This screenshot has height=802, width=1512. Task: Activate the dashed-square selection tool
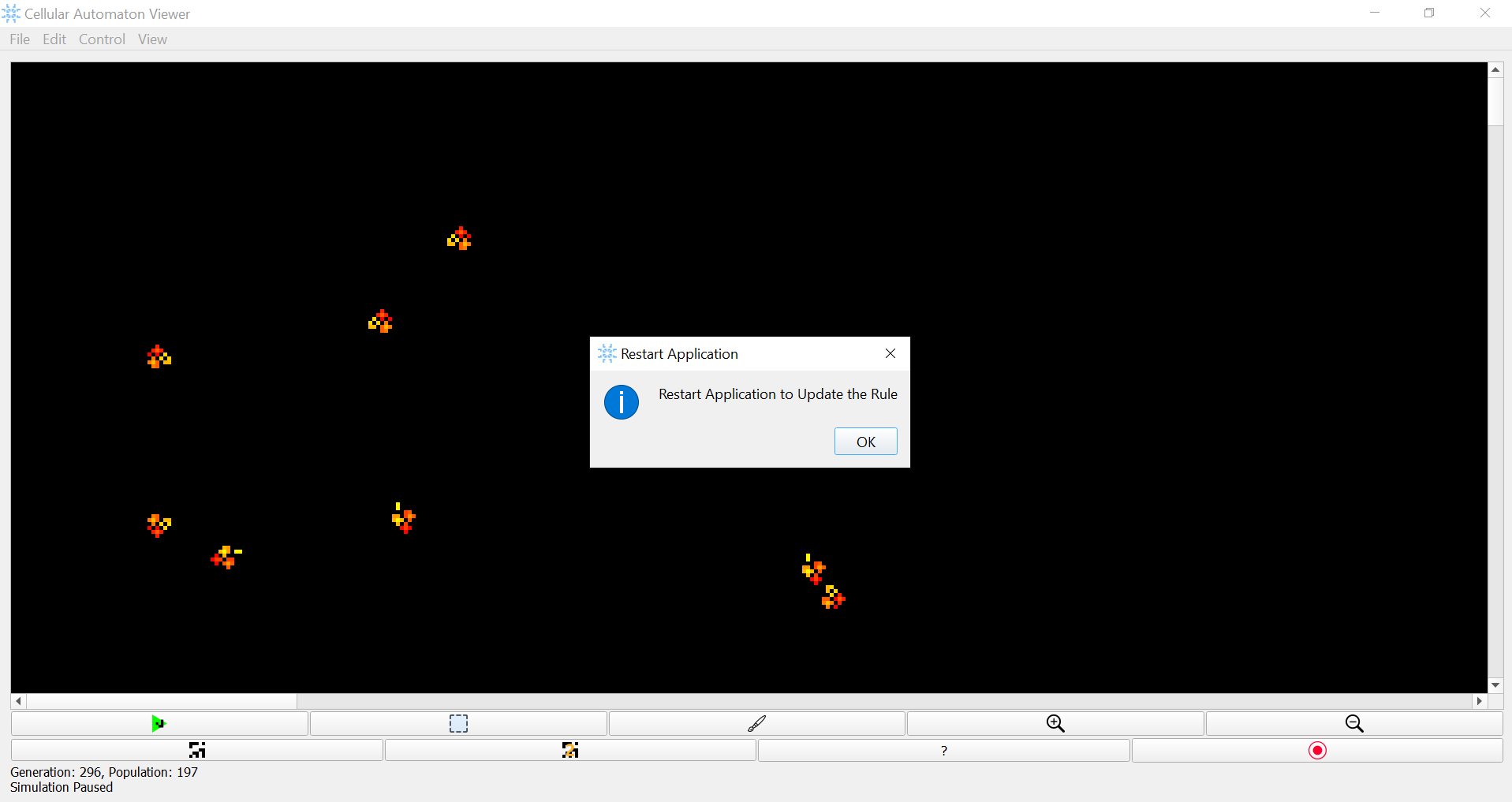[x=458, y=723]
